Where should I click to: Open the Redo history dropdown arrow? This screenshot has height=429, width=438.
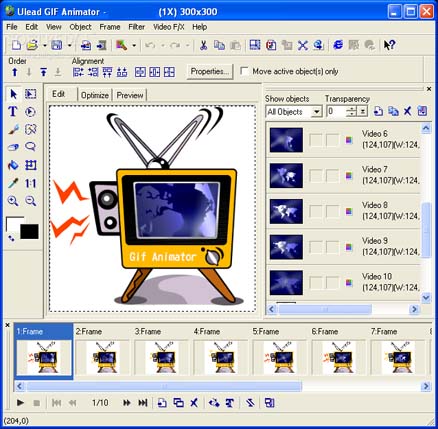[x=188, y=45]
